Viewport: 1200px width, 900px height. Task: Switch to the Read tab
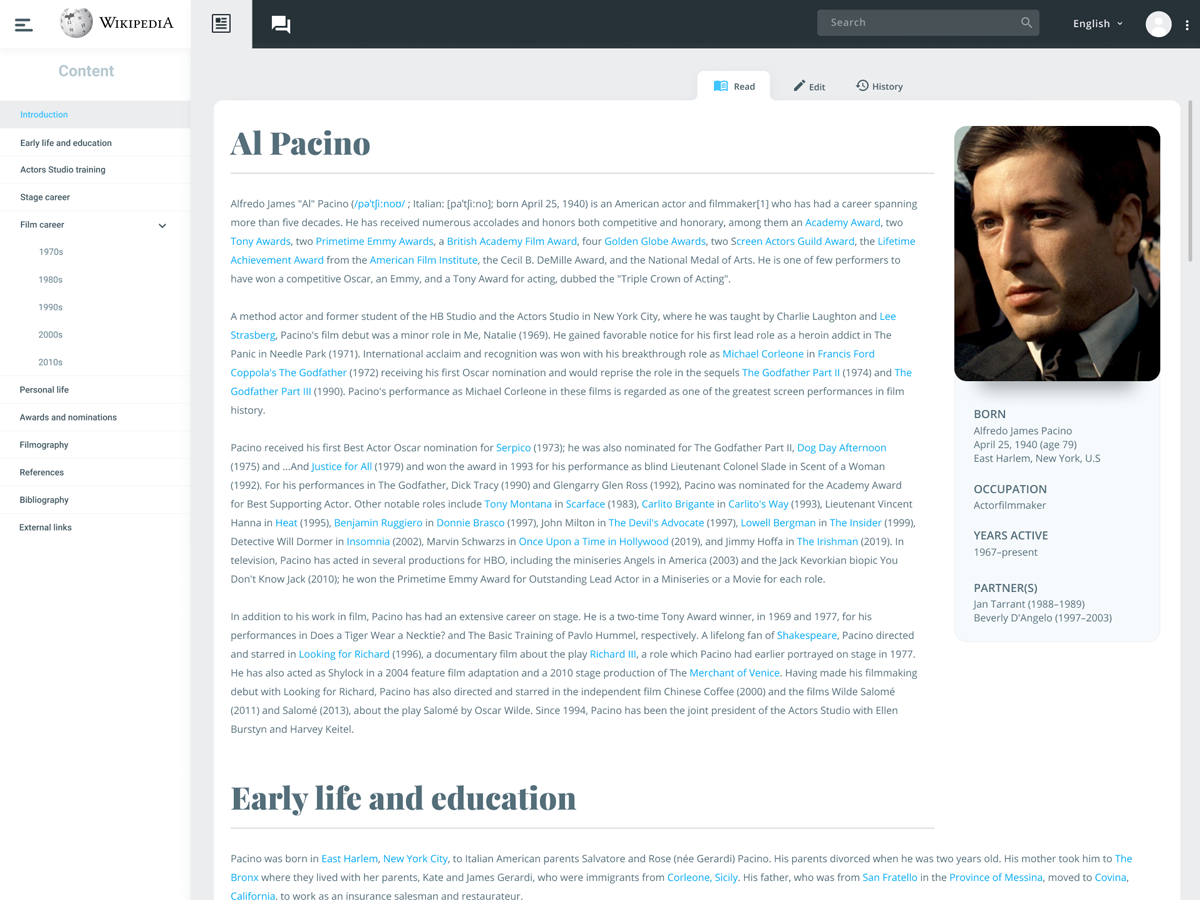[734, 85]
